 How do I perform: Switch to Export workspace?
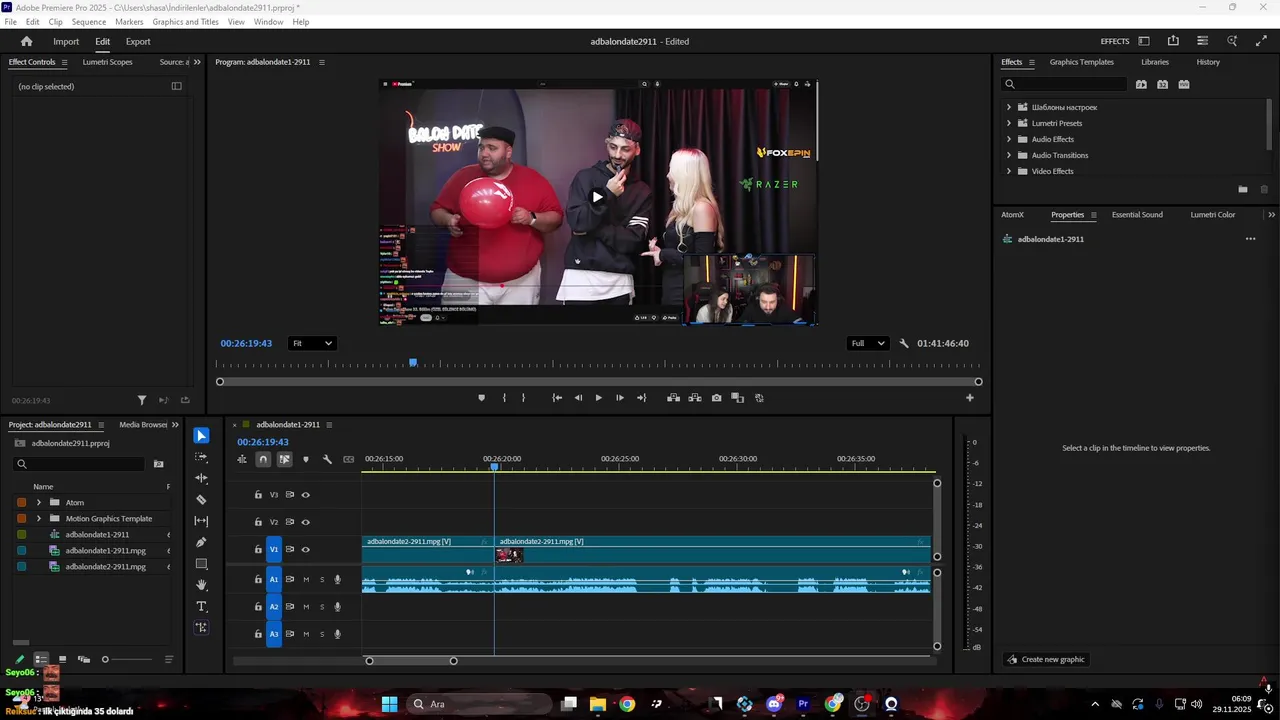[x=138, y=42]
